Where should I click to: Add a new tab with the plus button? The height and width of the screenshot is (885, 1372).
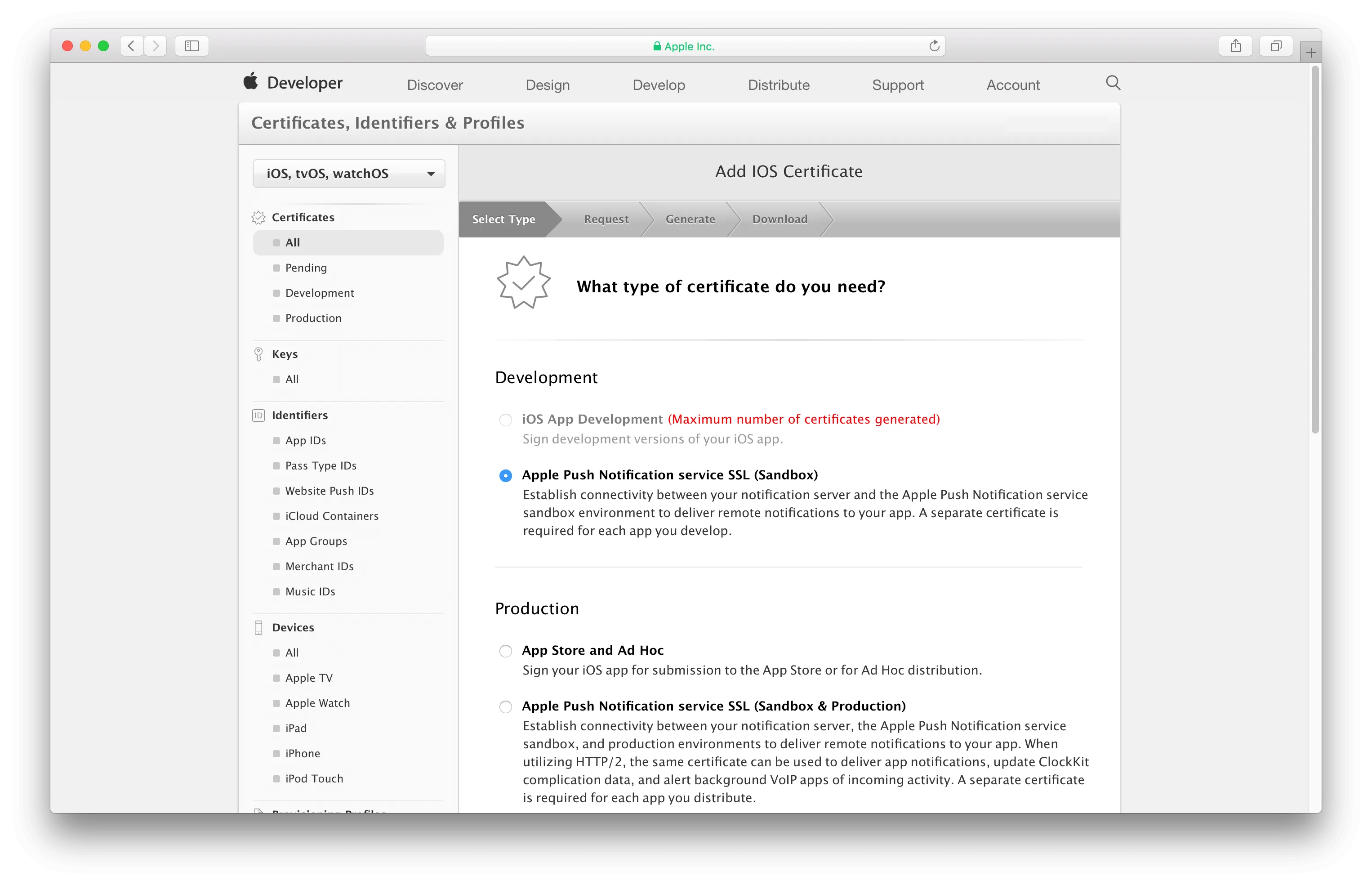coord(1310,53)
